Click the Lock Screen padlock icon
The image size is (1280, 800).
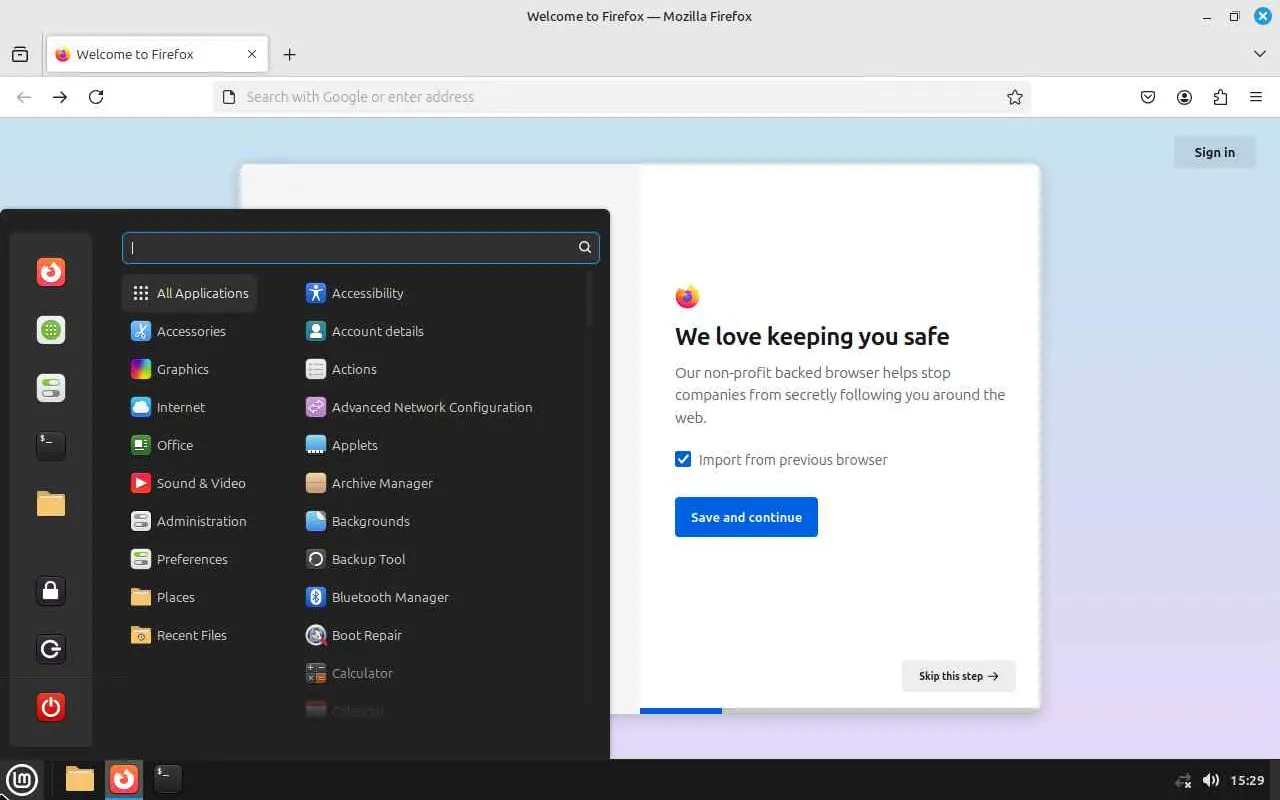click(51, 591)
